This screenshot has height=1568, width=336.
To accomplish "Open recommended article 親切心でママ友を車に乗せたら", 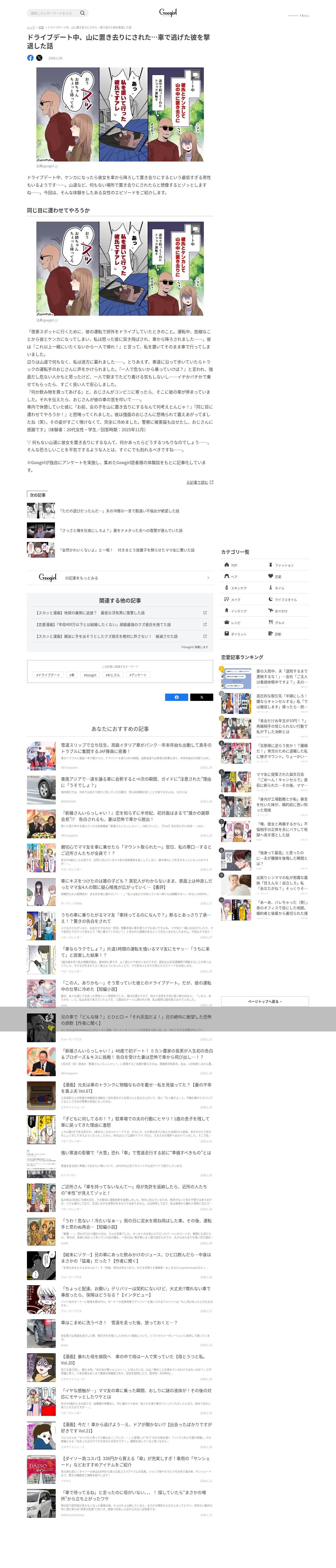I will coord(120,858).
